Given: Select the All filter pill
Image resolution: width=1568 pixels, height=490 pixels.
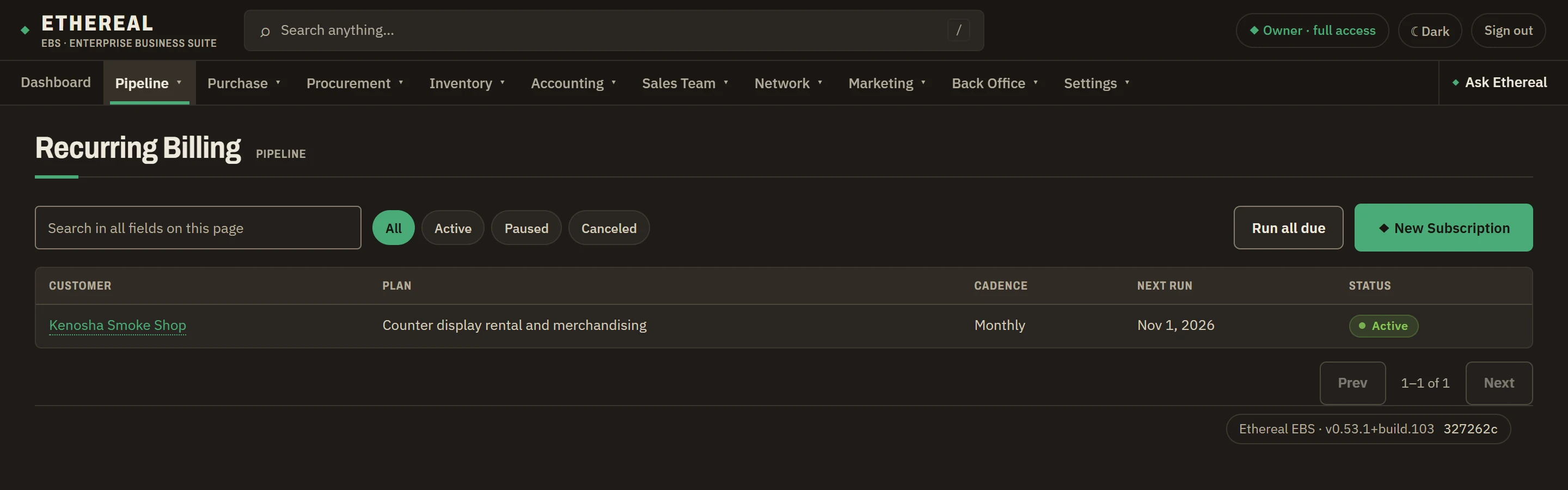Looking at the screenshot, I should pos(393,228).
